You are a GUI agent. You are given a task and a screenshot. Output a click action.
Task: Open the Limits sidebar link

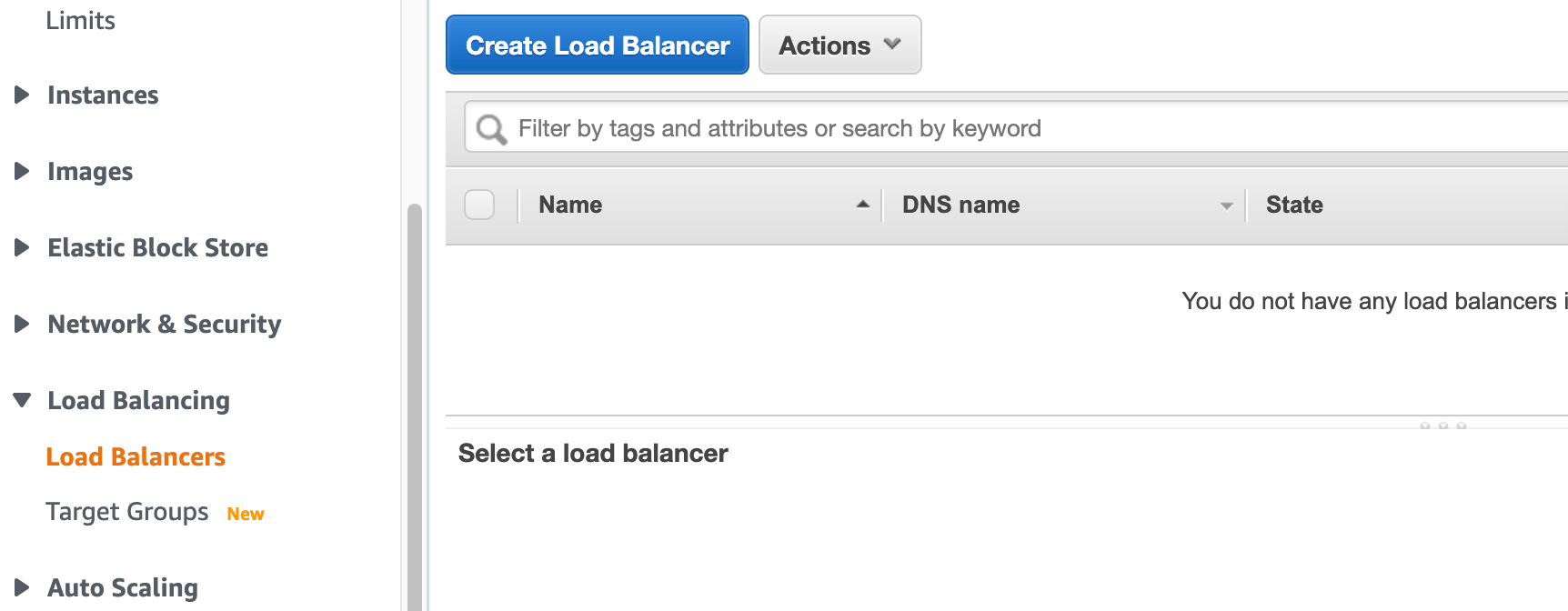pyautogui.click(x=80, y=20)
